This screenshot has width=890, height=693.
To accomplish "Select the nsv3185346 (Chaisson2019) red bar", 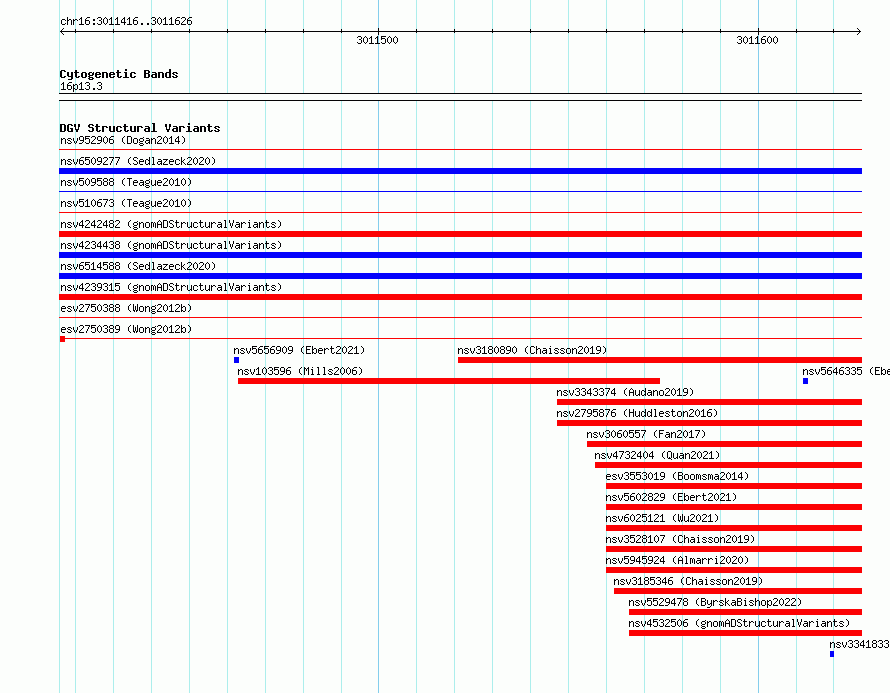I will 738,591.
